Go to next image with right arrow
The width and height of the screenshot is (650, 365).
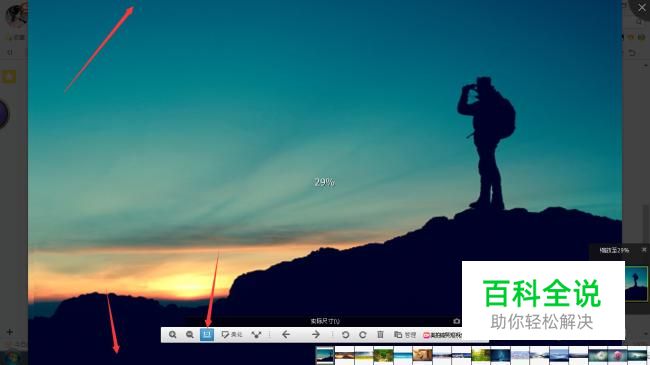(316, 334)
